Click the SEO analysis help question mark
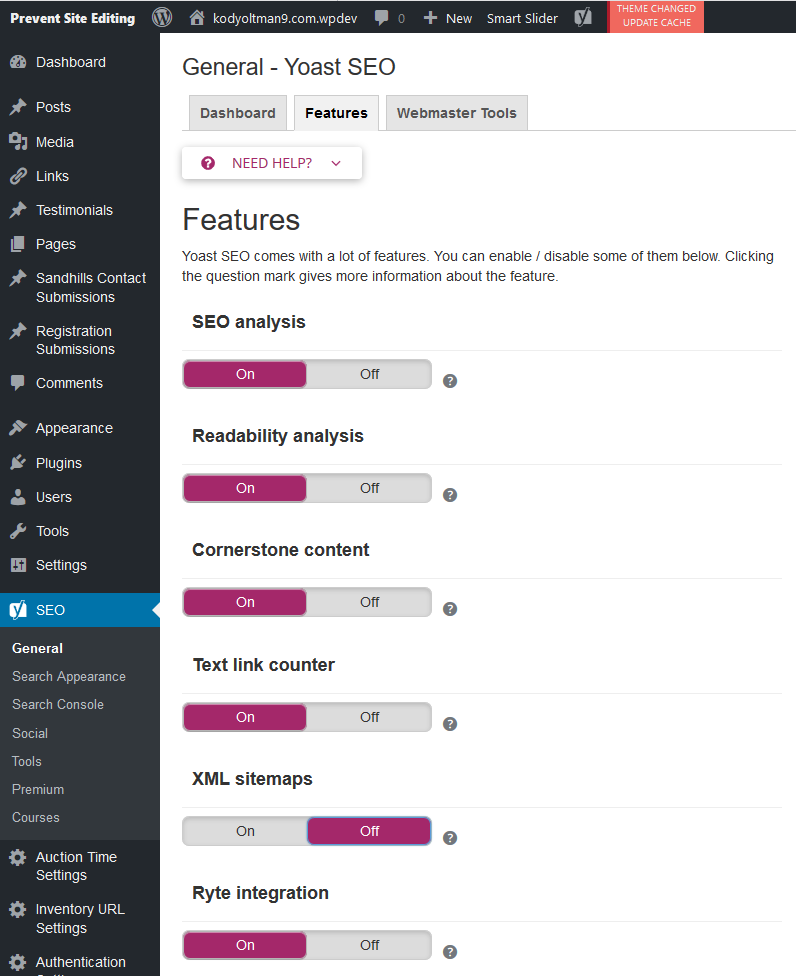Viewport: 796px width, 976px height. tap(450, 381)
